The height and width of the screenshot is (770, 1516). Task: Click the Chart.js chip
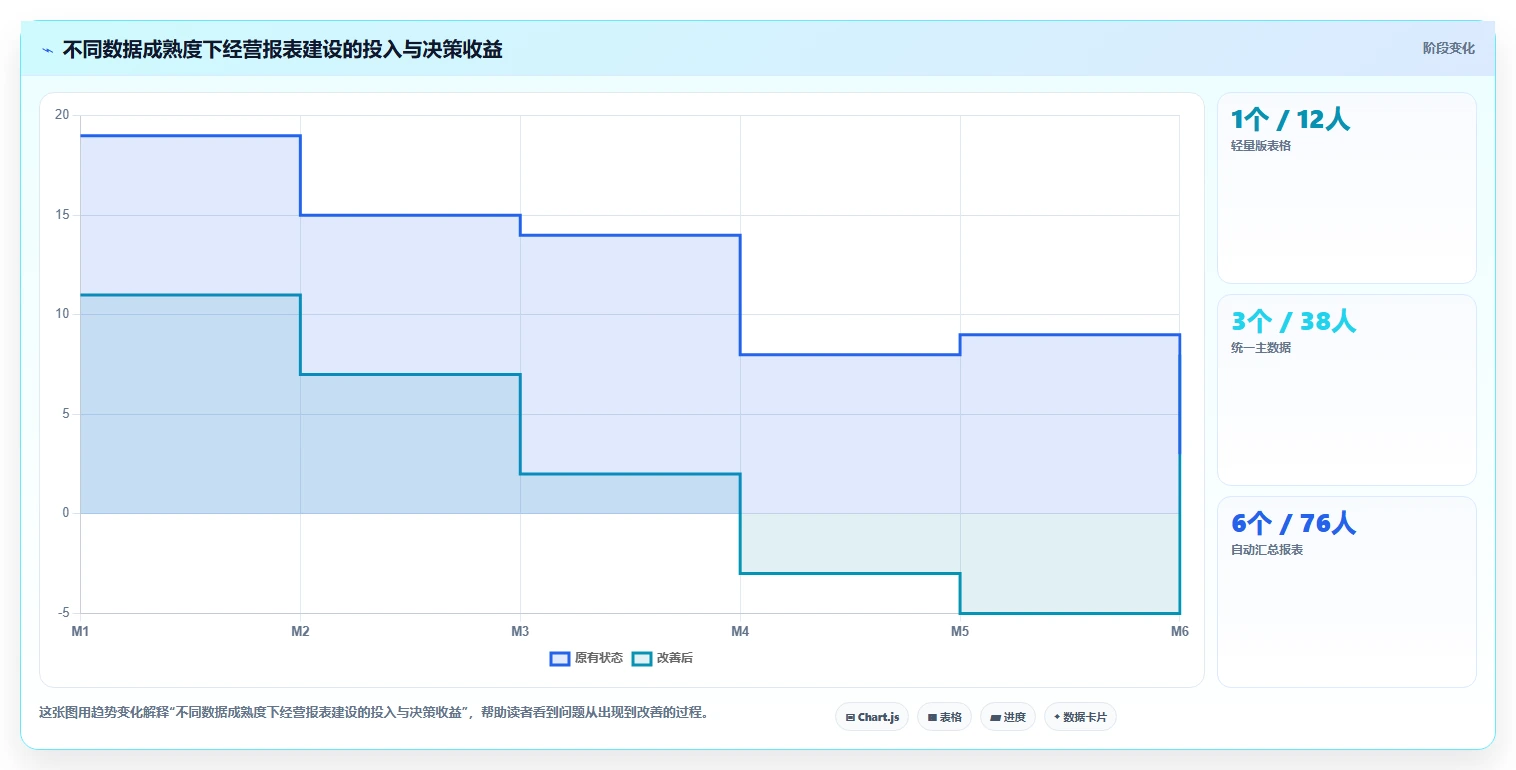872,717
